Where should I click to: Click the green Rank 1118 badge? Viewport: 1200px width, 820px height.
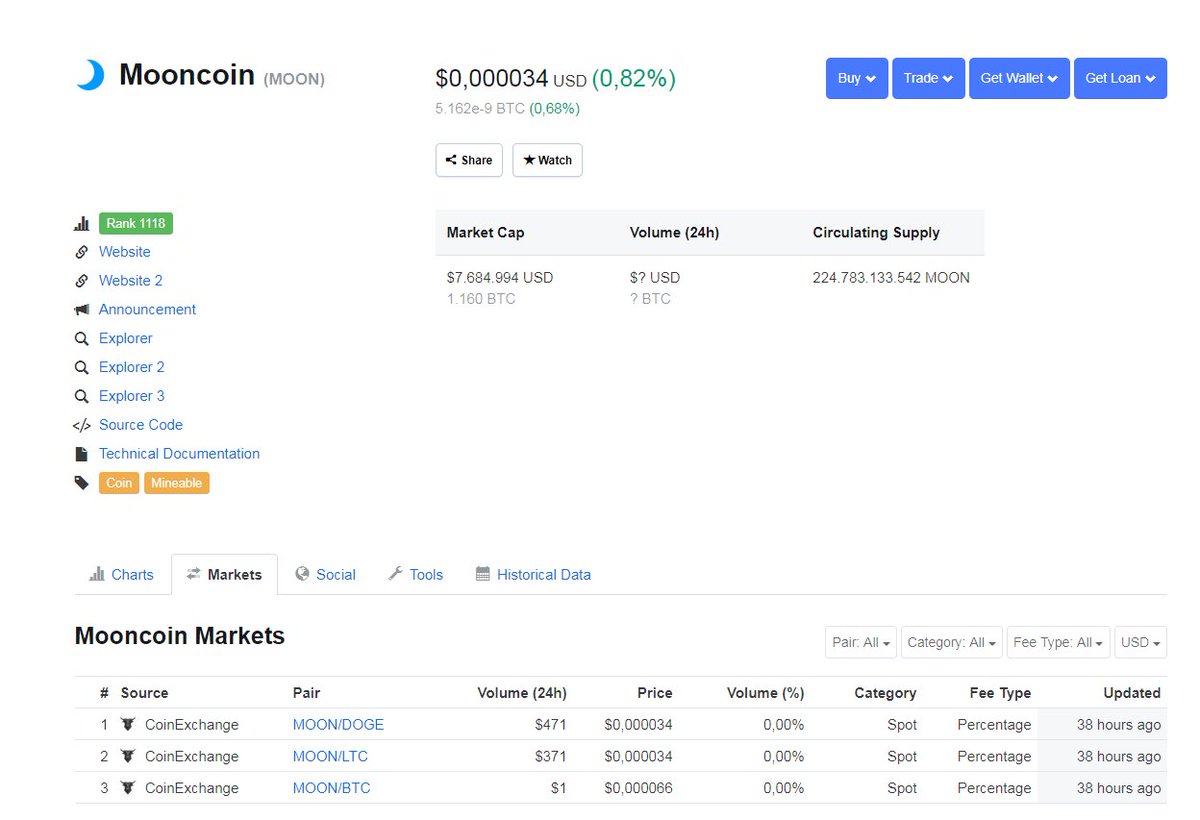click(136, 223)
